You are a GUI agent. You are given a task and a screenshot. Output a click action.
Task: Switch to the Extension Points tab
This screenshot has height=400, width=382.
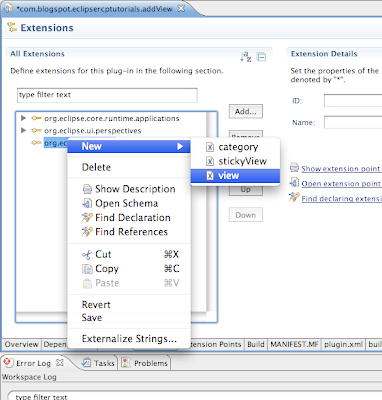(216, 344)
